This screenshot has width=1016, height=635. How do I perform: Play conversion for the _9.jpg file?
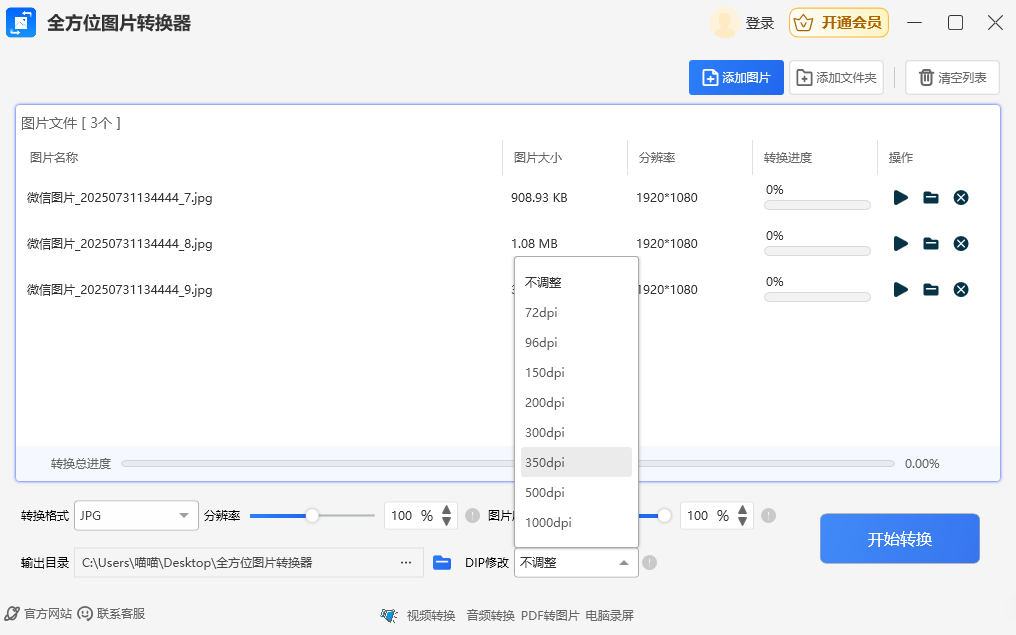click(900, 290)
